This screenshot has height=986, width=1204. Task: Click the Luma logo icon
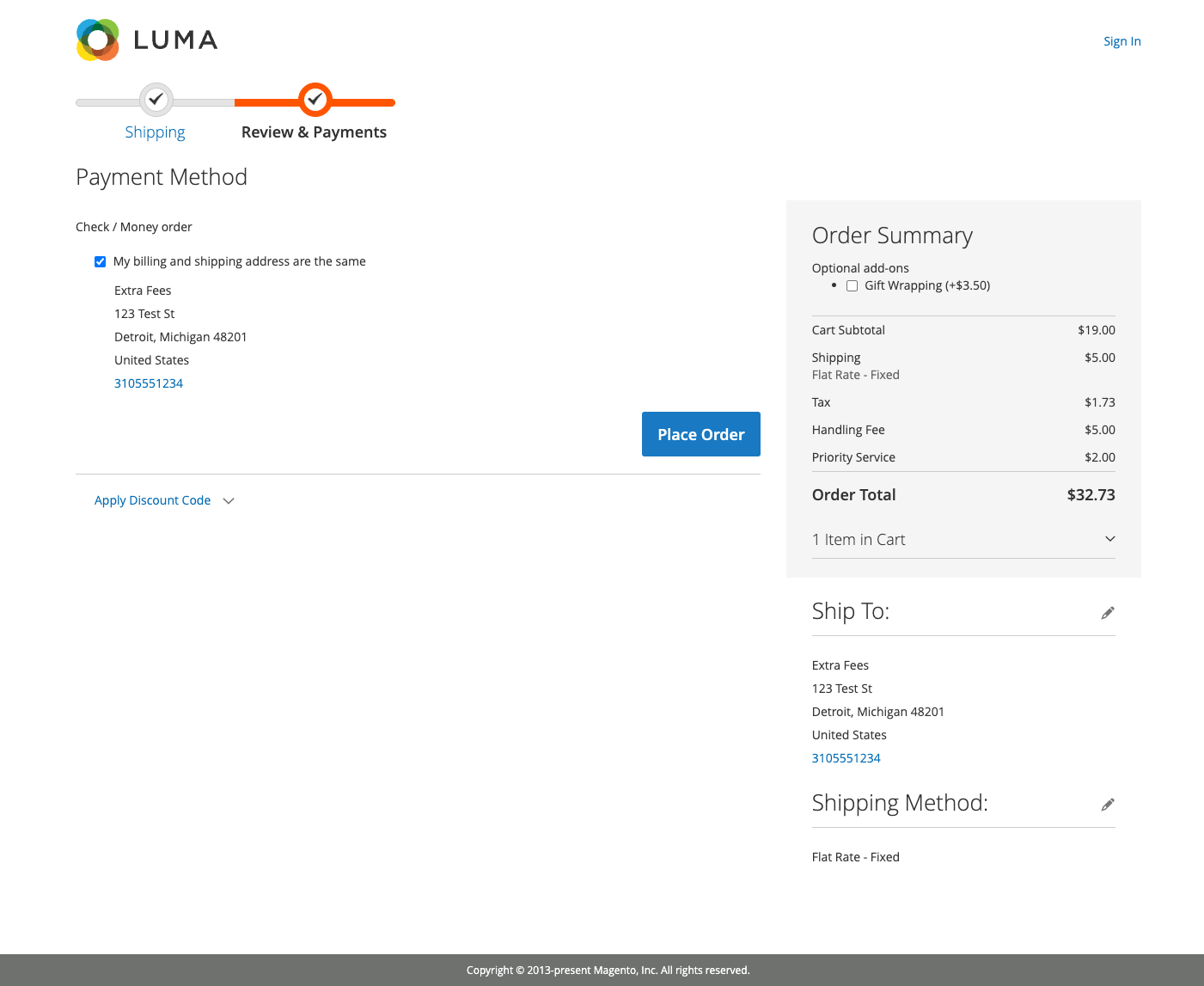(x=98, y=40)
